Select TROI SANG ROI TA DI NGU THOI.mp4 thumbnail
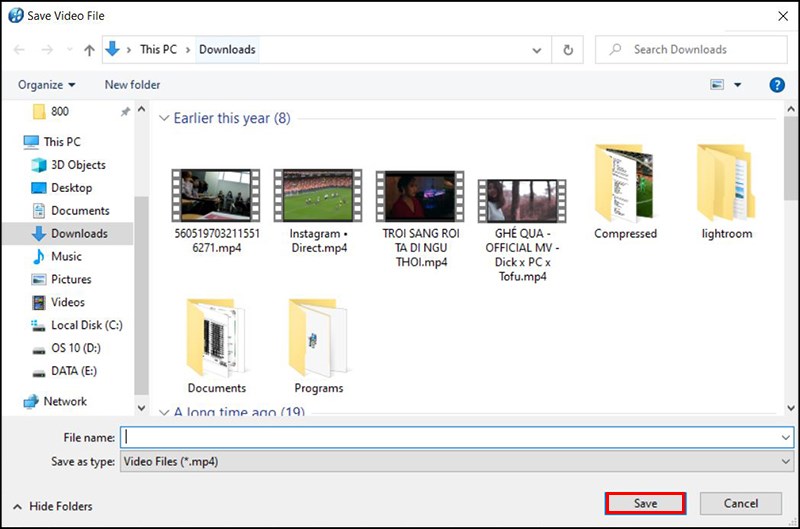 click(x=420, y=196)
